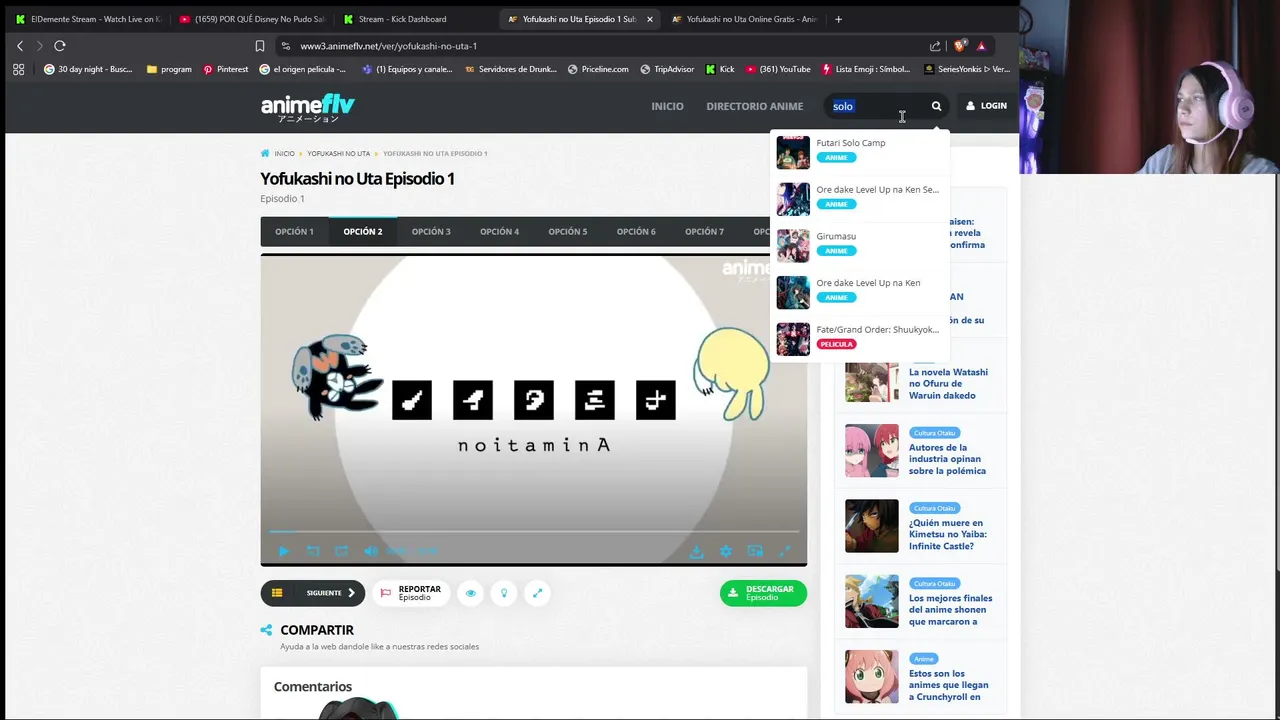Toggle the eye (watched) icon below the player
The width and height of the screenshot is (1280, 720).
[x=470, y=593]
